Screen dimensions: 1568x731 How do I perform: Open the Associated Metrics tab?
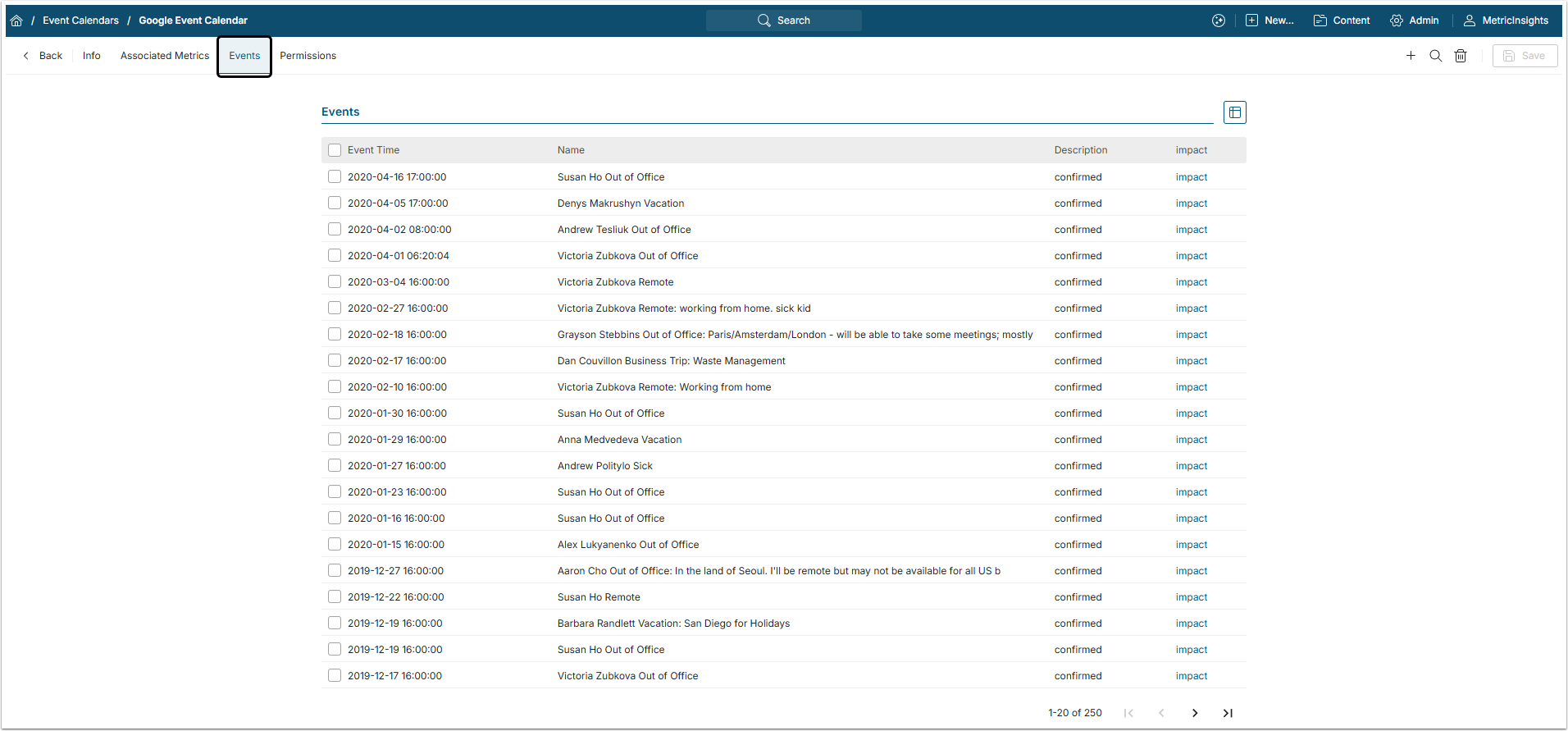[x=165, y=56]
